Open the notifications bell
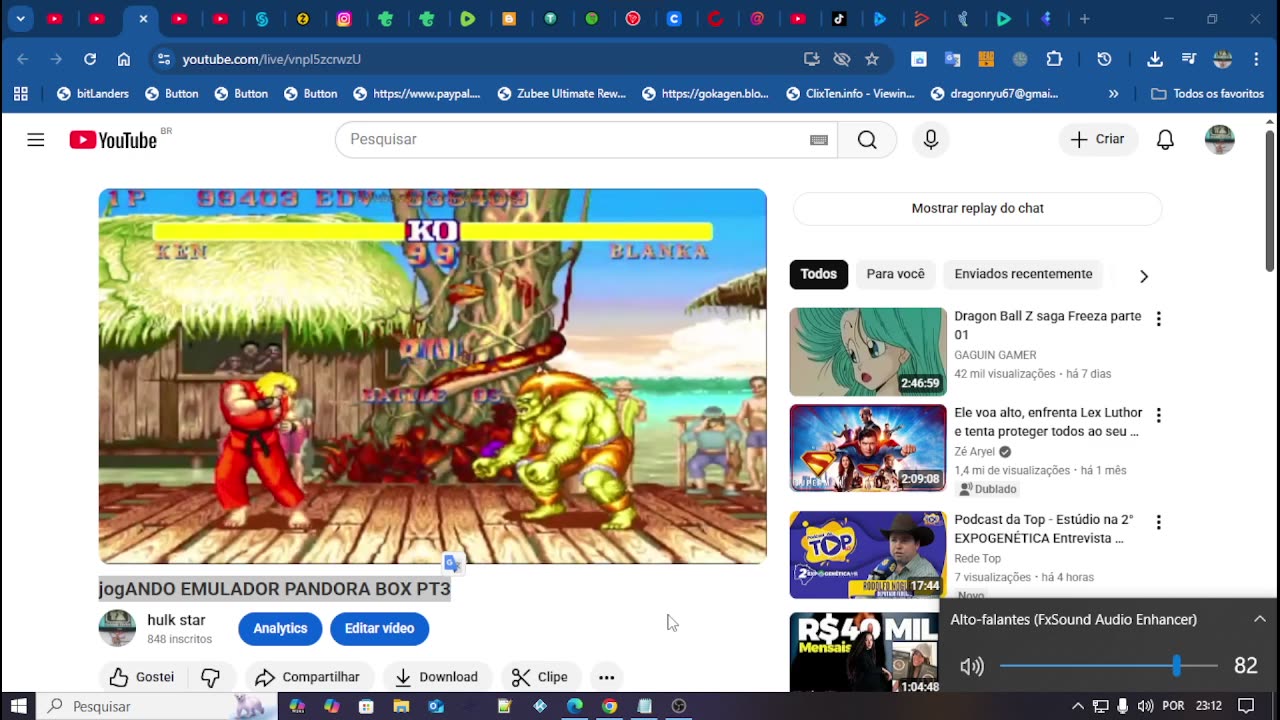The height and width of the screenshot is (720, 1280). pos(1165,140)
